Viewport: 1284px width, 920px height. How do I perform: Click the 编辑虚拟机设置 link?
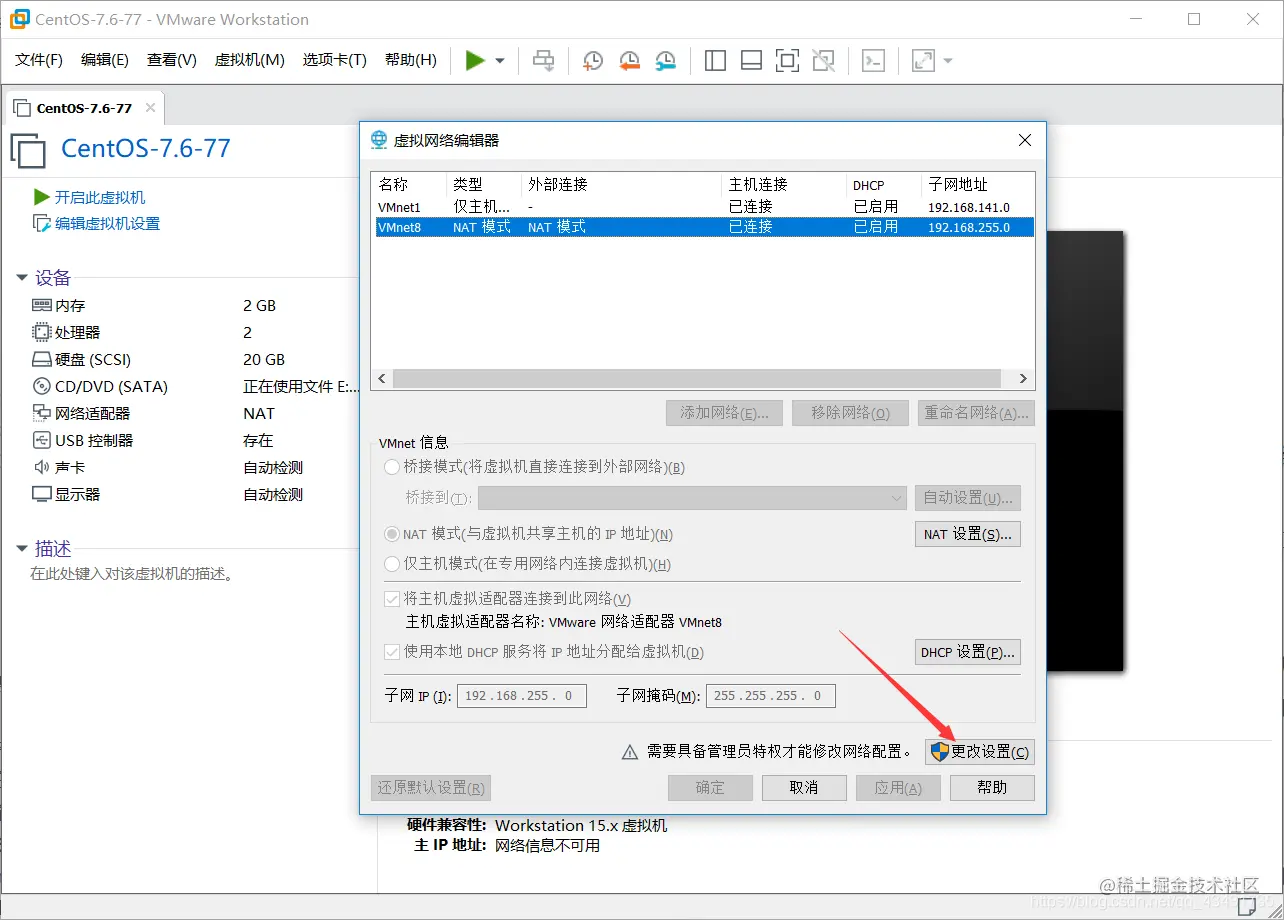pos(107,224)
